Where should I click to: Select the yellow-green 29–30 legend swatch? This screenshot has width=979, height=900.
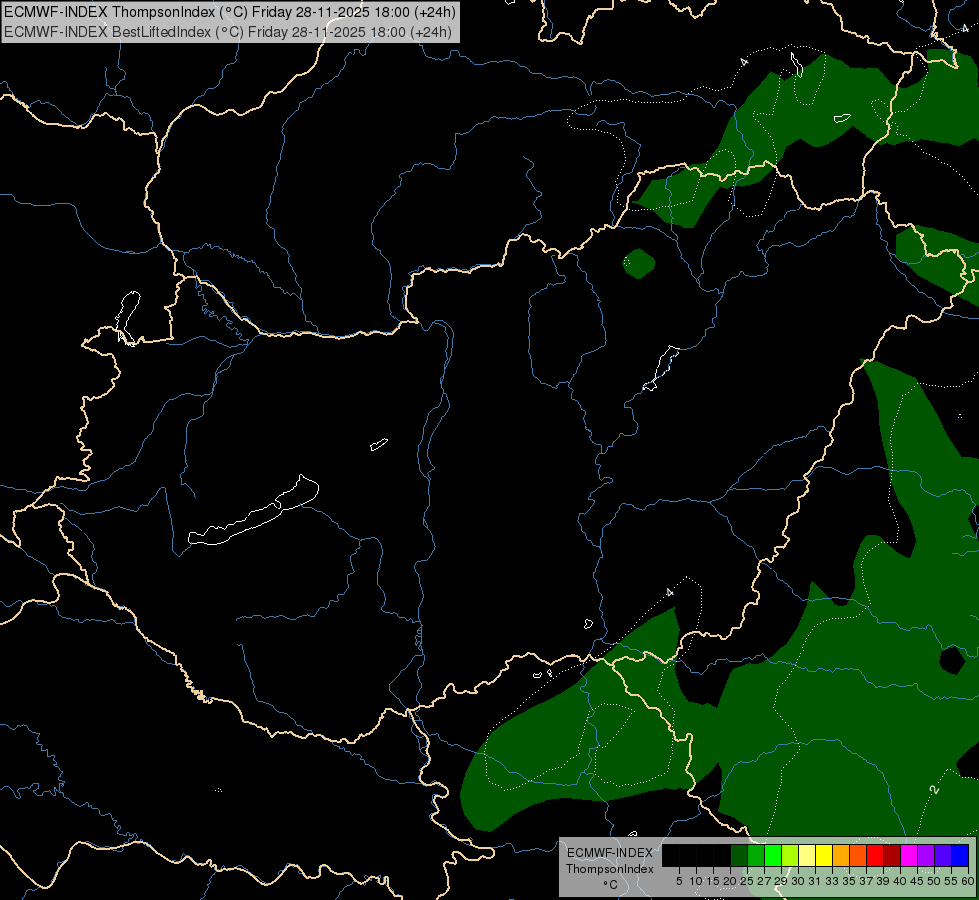790,855
